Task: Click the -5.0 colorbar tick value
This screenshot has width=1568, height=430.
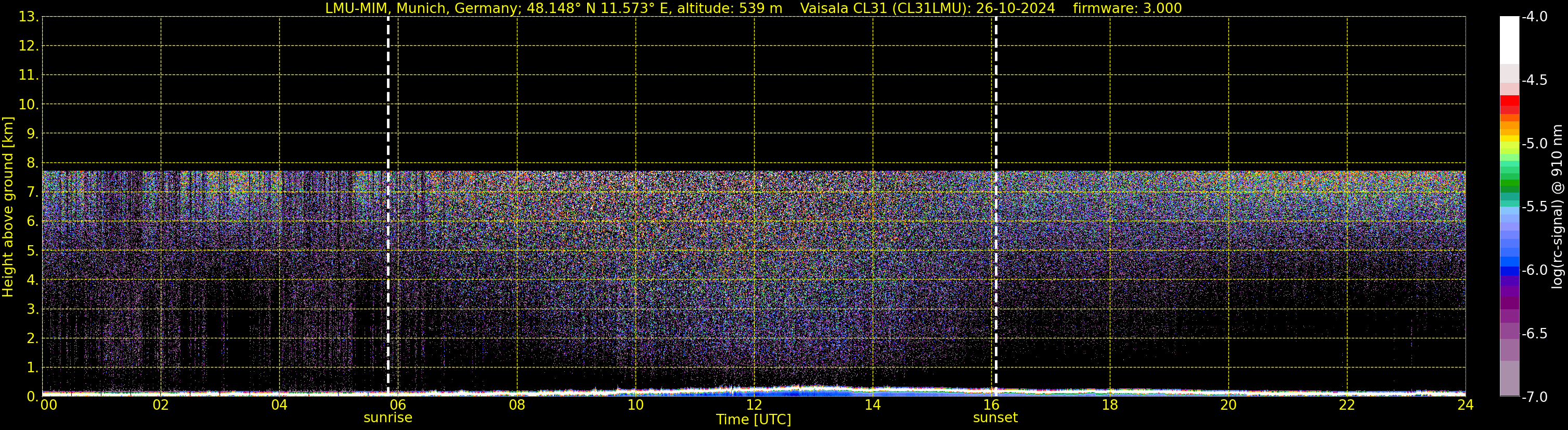Action: click(x=1534, y=144)
